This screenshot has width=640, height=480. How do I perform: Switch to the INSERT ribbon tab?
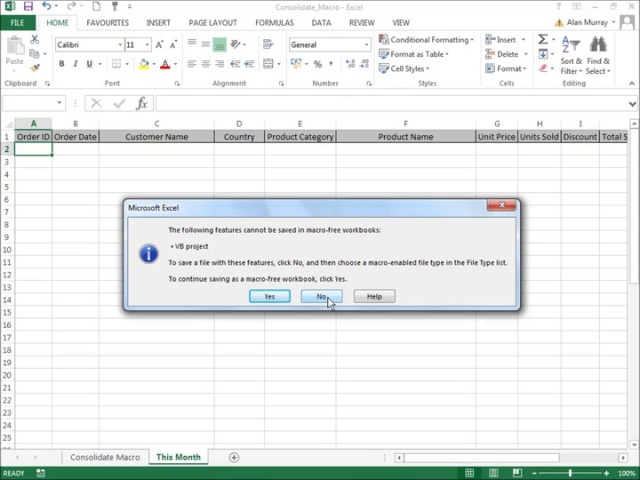(x=158, y=23)
